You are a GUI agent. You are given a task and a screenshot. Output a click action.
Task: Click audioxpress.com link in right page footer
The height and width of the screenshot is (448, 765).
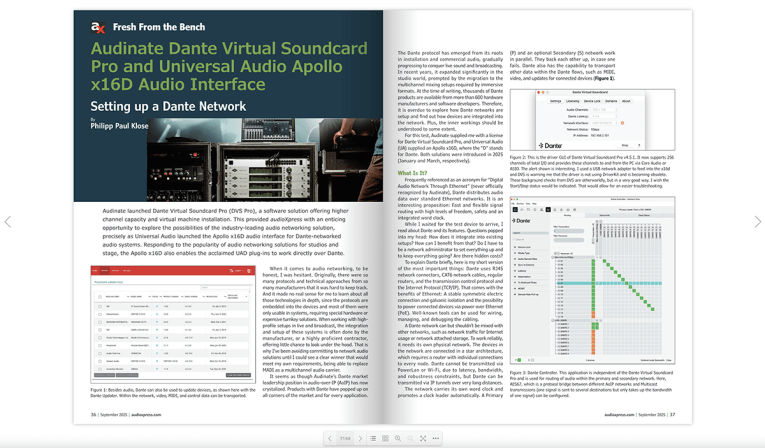tap(620, 413)
